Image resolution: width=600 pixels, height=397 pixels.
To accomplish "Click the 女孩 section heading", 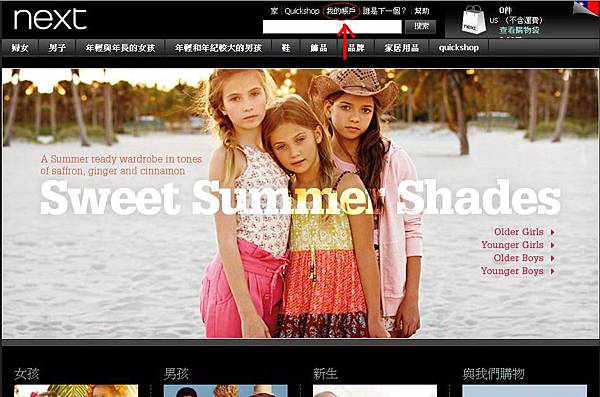I will click(x=26, y=374).
